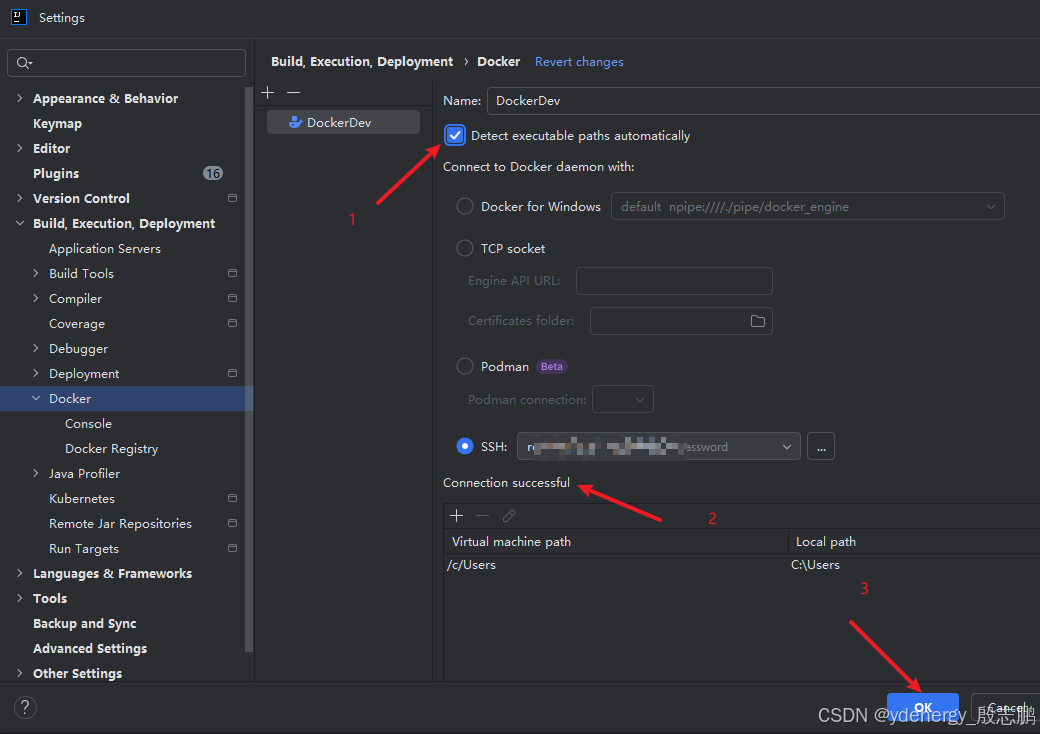Toggle Detect executable paths automatically checkbox
1040x734 pixels.
(456, 136)
